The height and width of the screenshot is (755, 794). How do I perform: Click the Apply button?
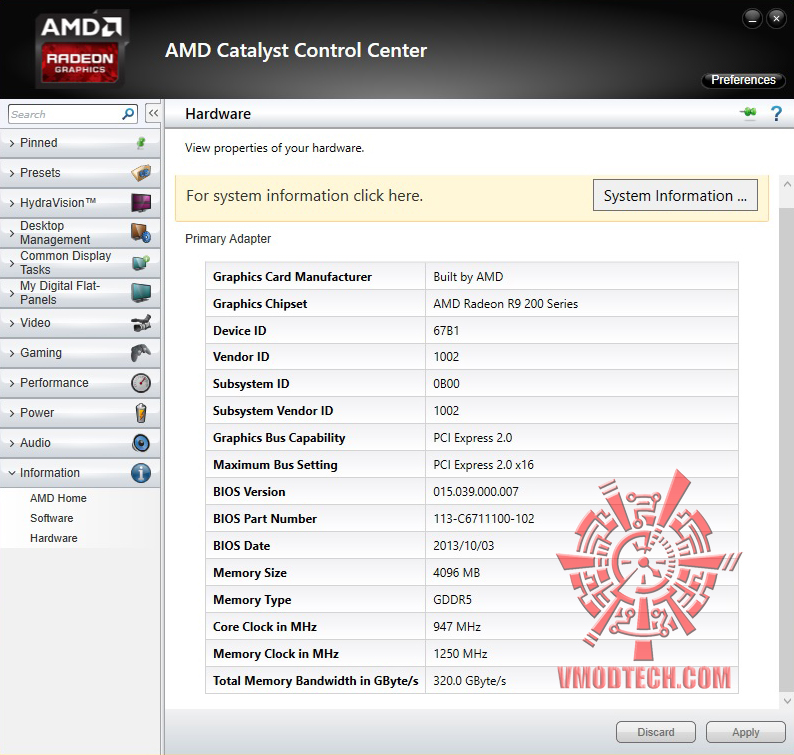[745, 732]
